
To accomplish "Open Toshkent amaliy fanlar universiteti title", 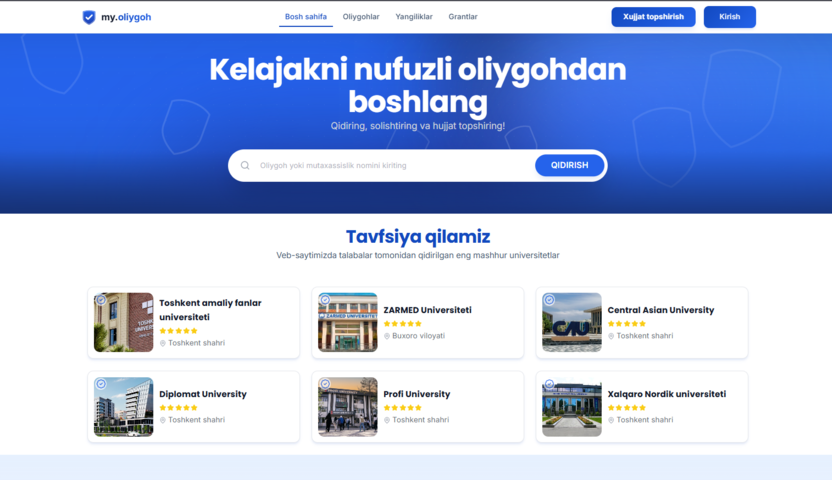I will 210,310.
